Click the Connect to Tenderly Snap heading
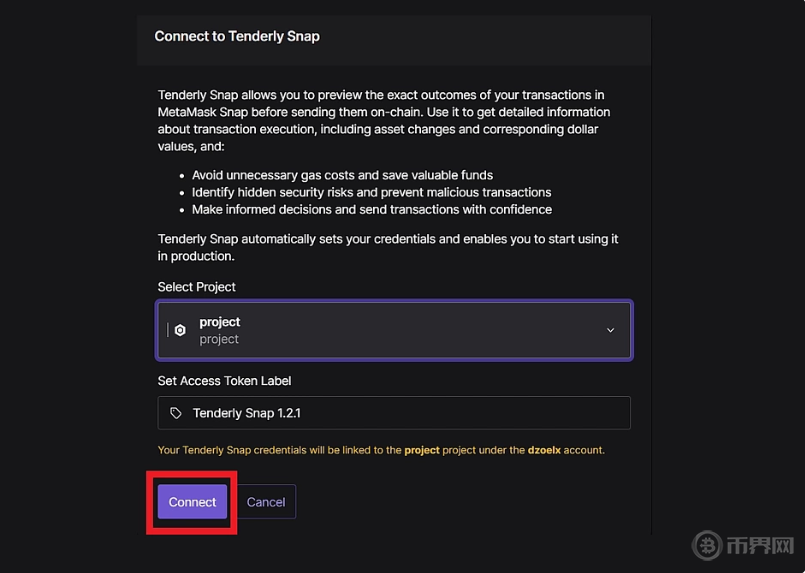The height and width of the screenshot is (573, 805). coord(237,36)
